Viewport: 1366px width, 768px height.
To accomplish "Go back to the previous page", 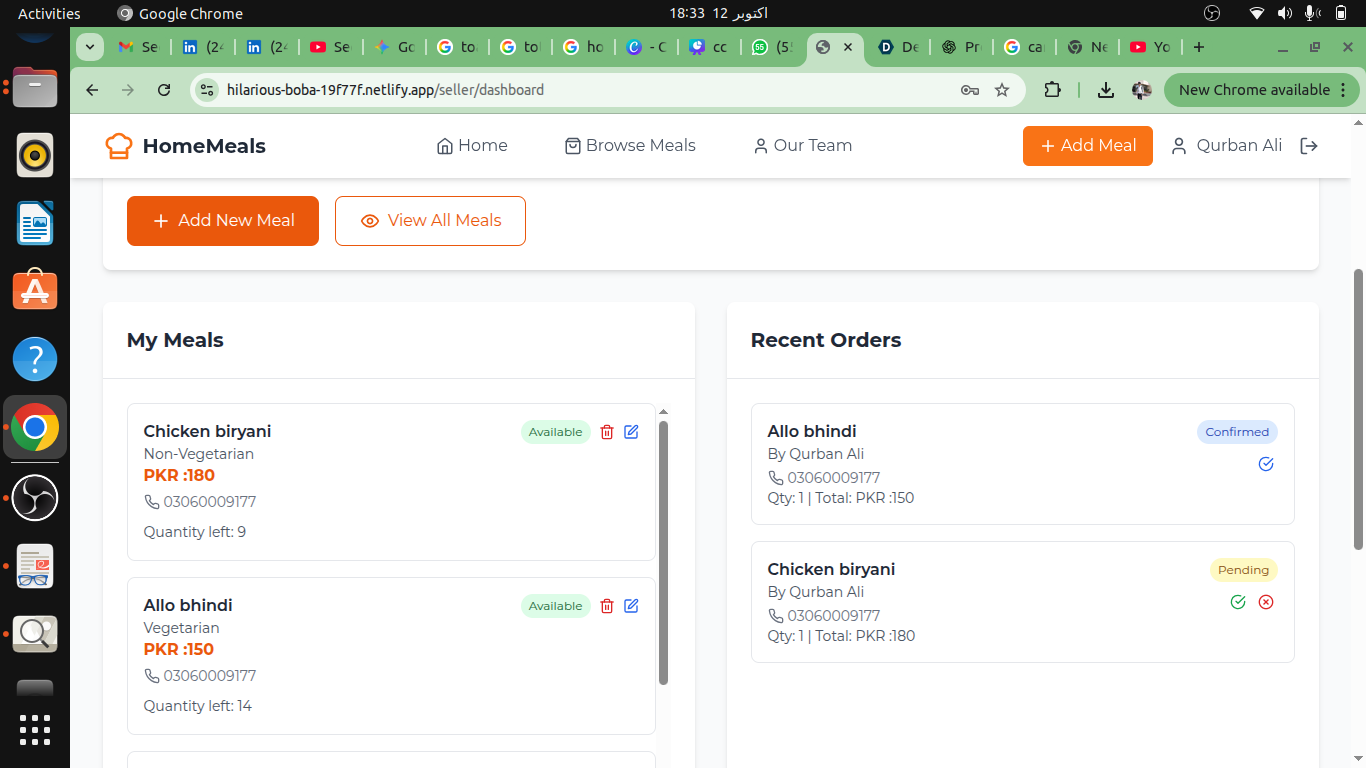I will [92, 90].
